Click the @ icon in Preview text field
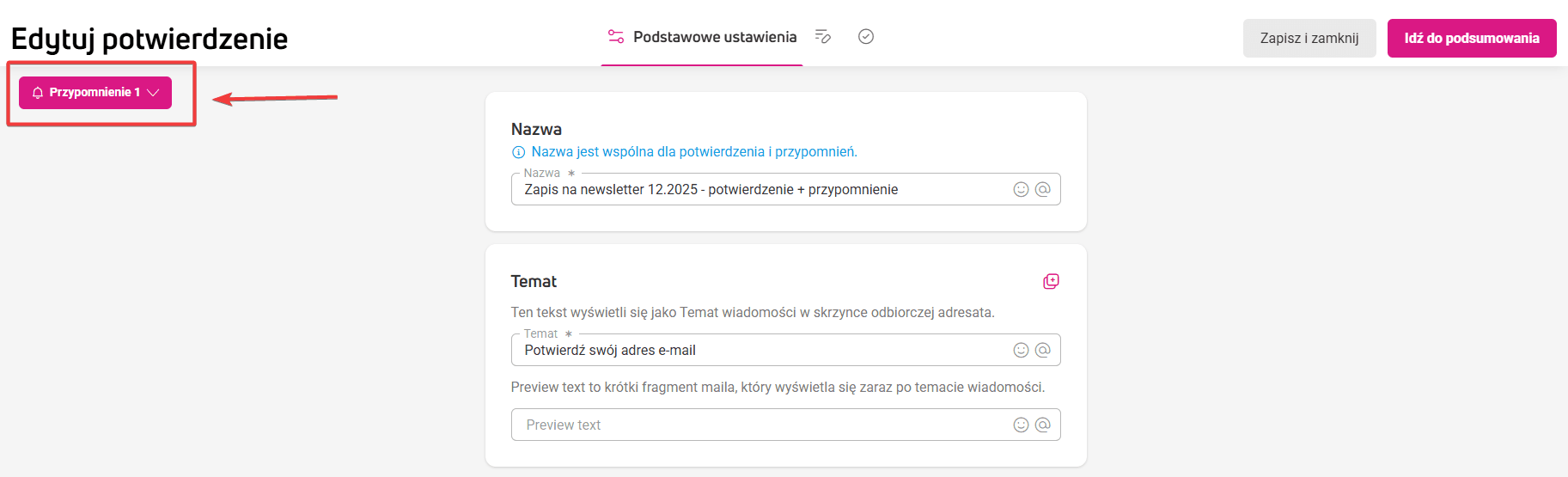Viewport: 1568px width, 477px height. click(1043, 425)
